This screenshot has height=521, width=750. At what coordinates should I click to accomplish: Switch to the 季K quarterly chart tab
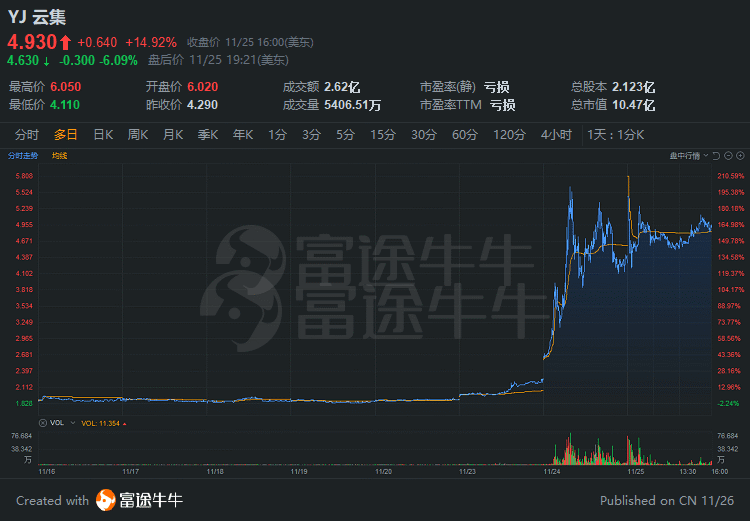208,135
